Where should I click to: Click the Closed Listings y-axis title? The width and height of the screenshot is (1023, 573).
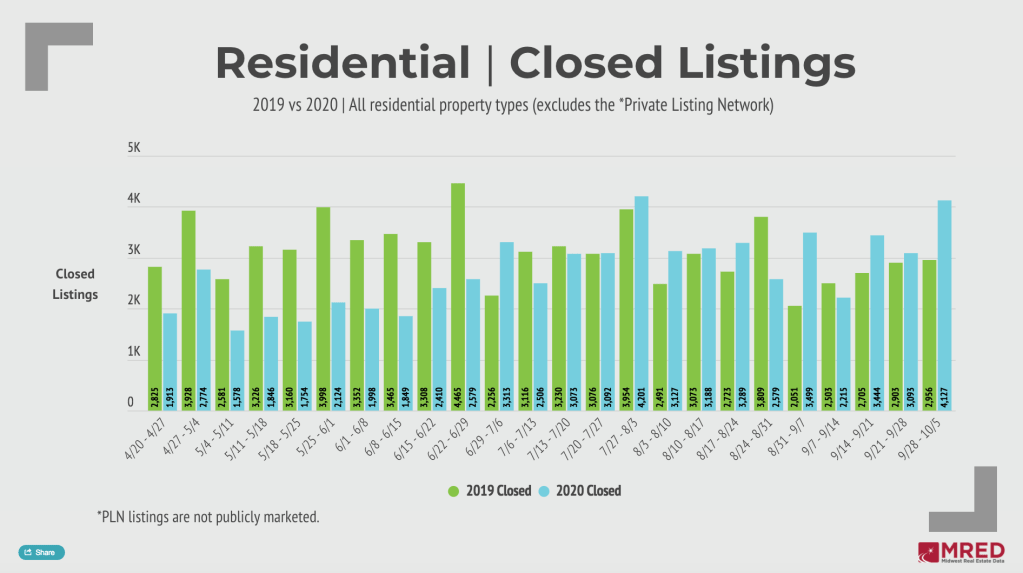point(75,284)
